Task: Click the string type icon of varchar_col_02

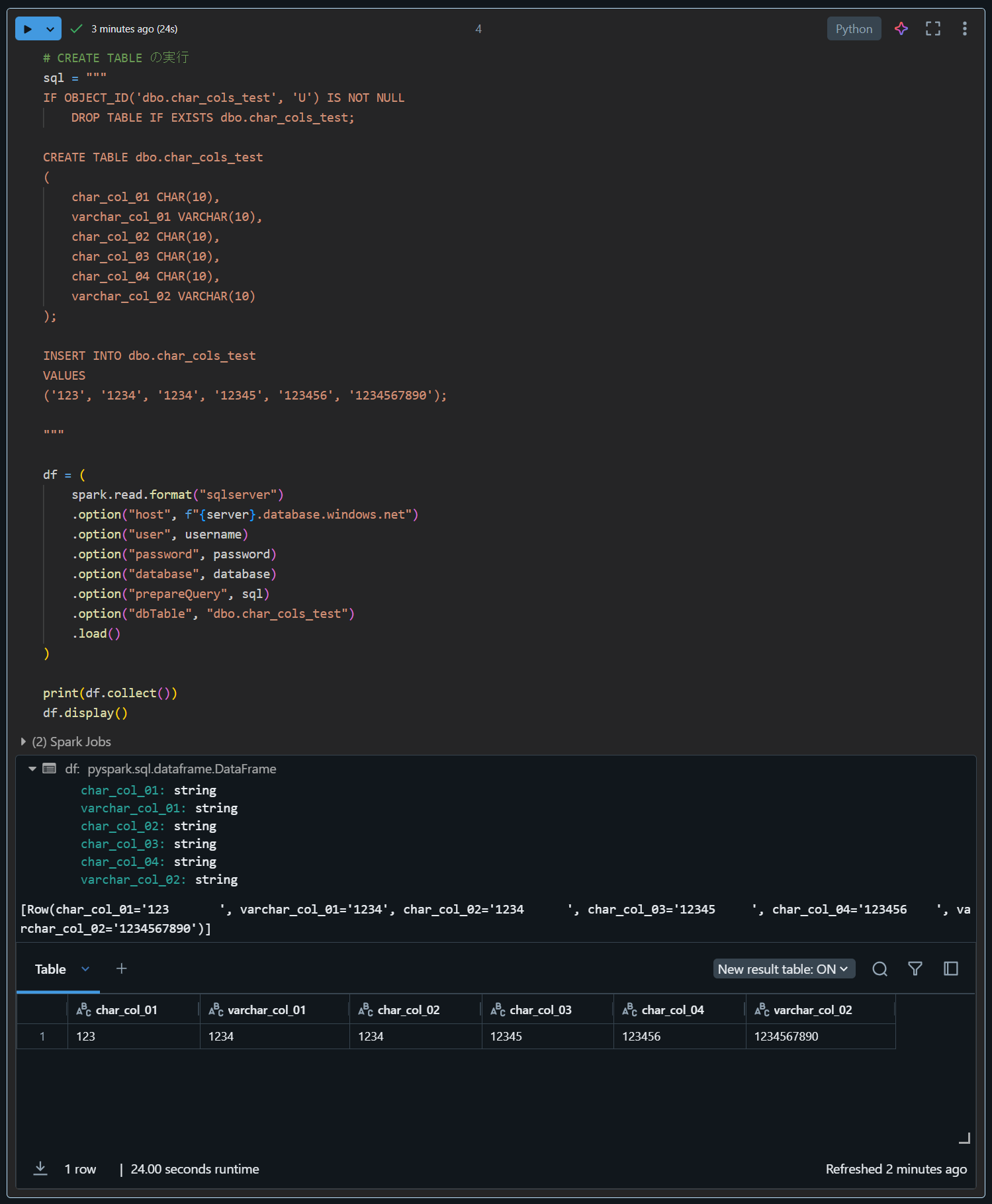Action: coord(762,1010)
